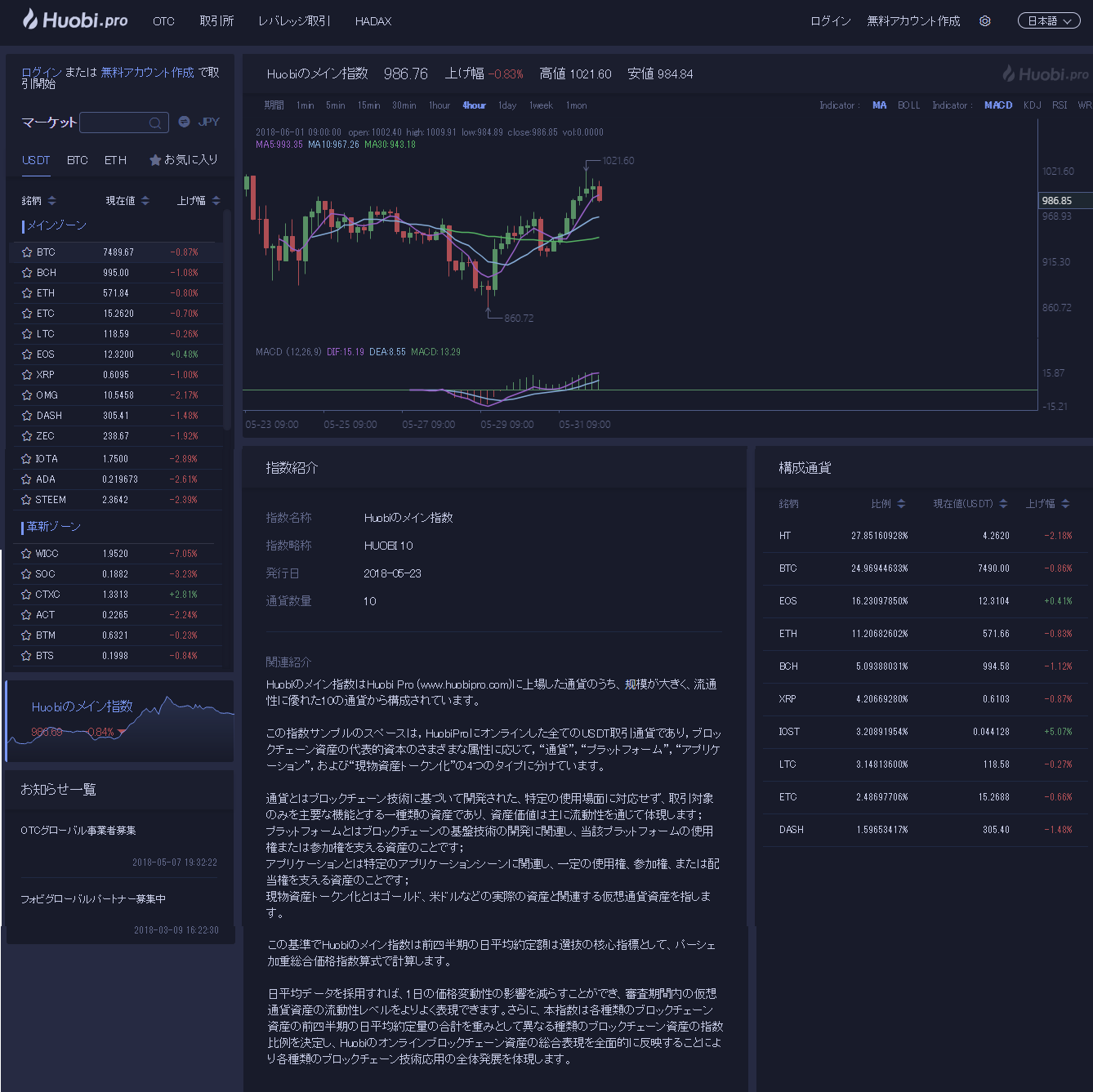Click the search magnifier in market box
The height and width of the screenshot is (1092, 1093).
[155, 123]
